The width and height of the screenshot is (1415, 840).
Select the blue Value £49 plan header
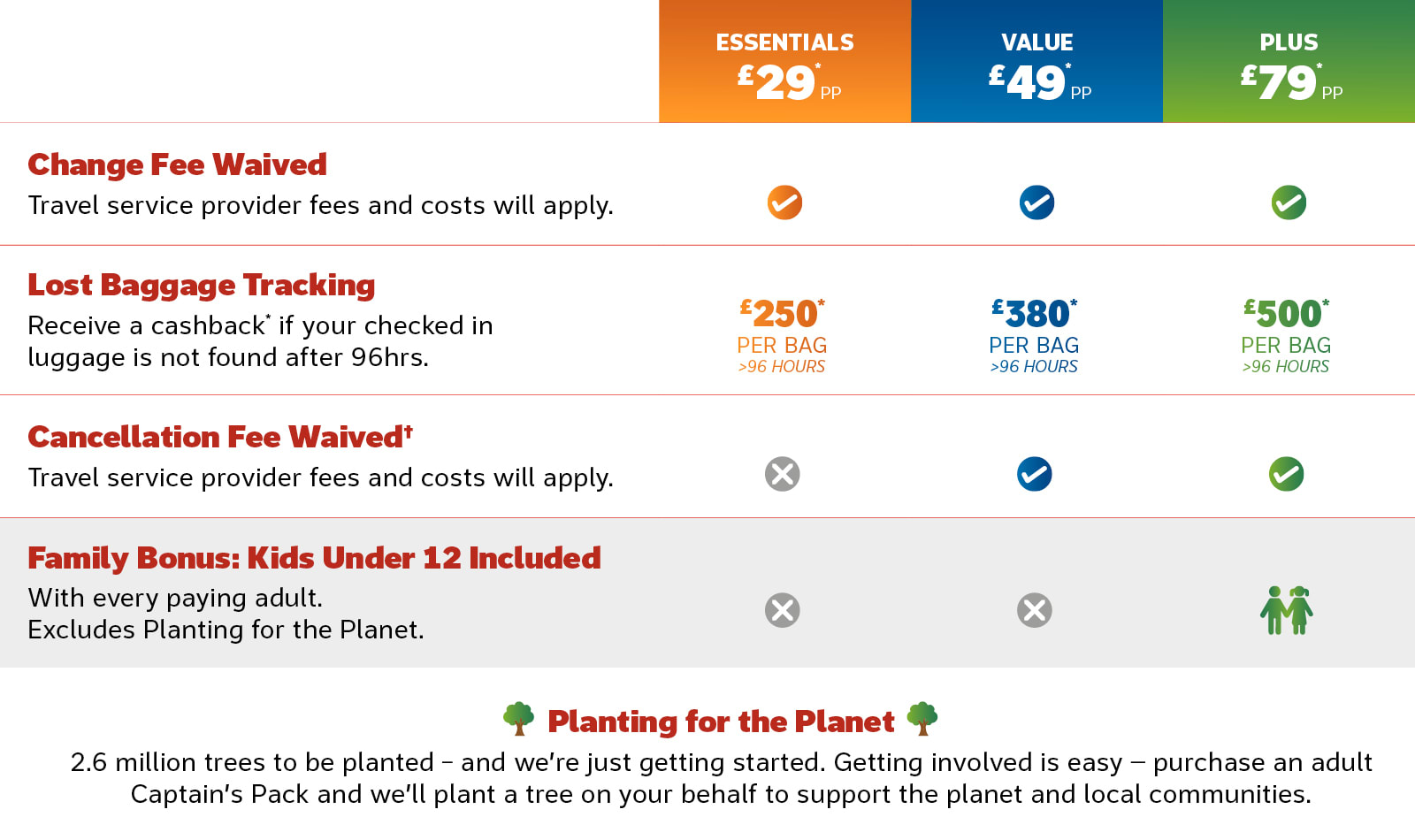pyautogui.click(x=1036, y=62)
